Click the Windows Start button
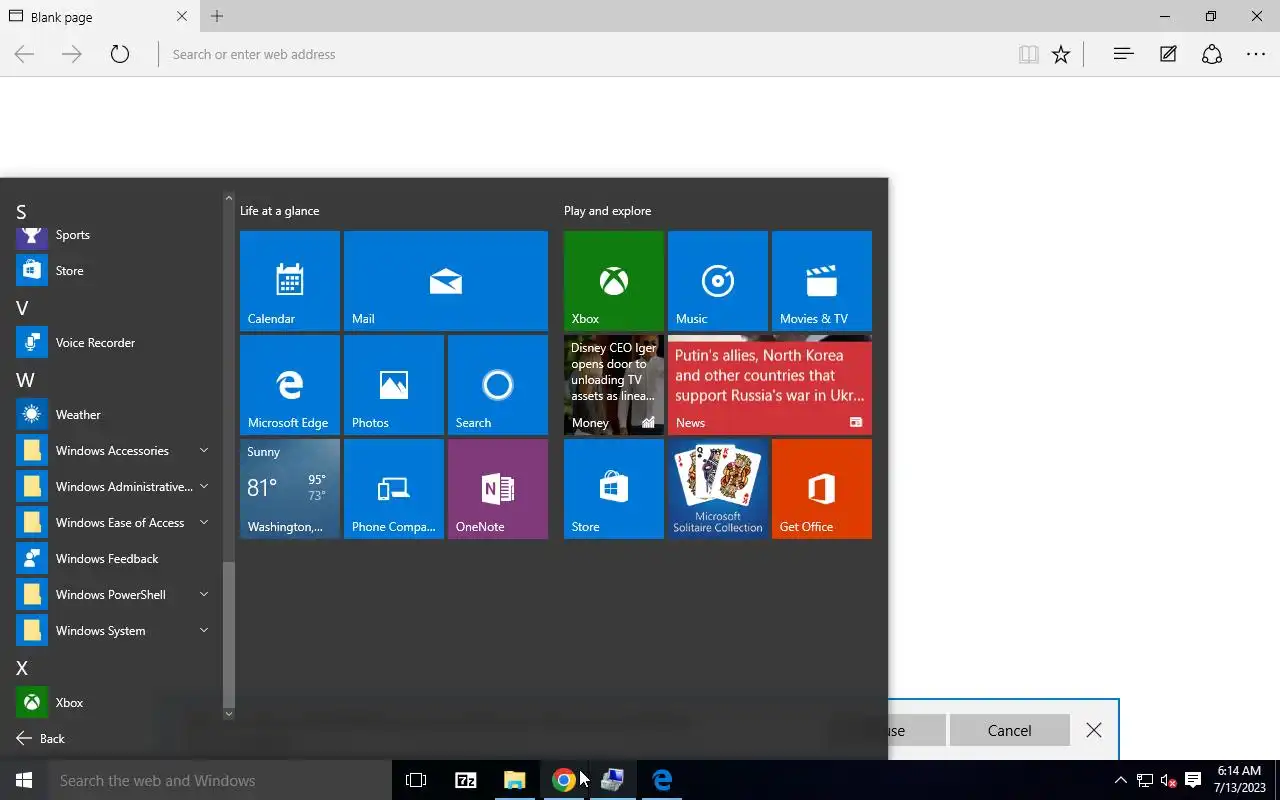The image size is (1280, 800). (24, 780)
